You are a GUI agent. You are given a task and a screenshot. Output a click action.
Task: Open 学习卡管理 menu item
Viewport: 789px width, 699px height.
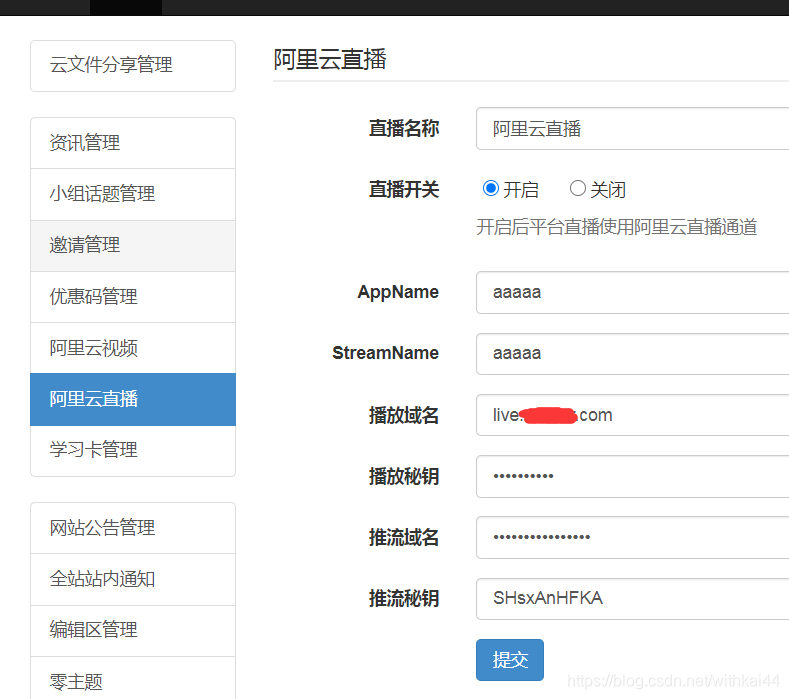pos(133,450)
